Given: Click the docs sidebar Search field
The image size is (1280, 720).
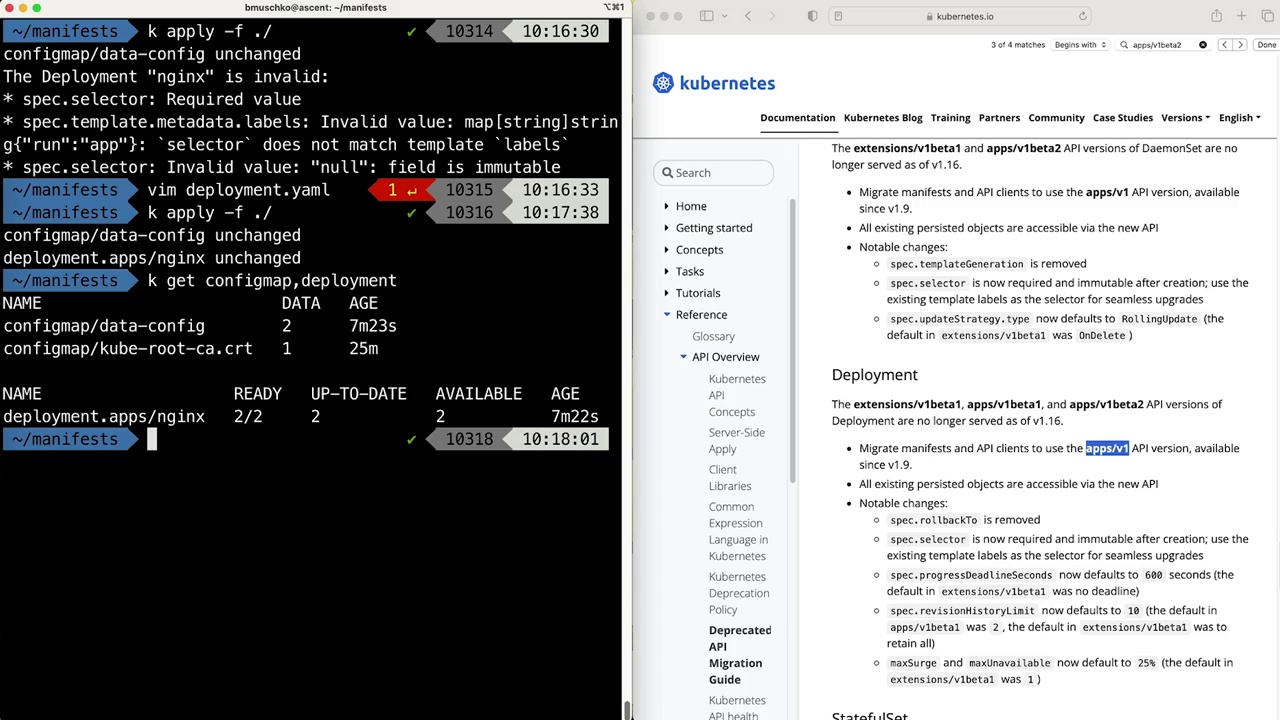Looking at the screenshot, I should (x=714, y=173).
